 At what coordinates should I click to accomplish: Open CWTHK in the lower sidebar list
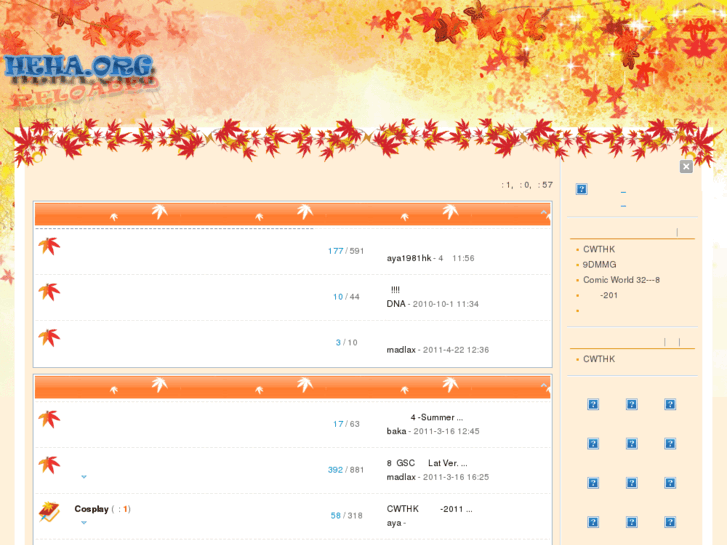599,359
